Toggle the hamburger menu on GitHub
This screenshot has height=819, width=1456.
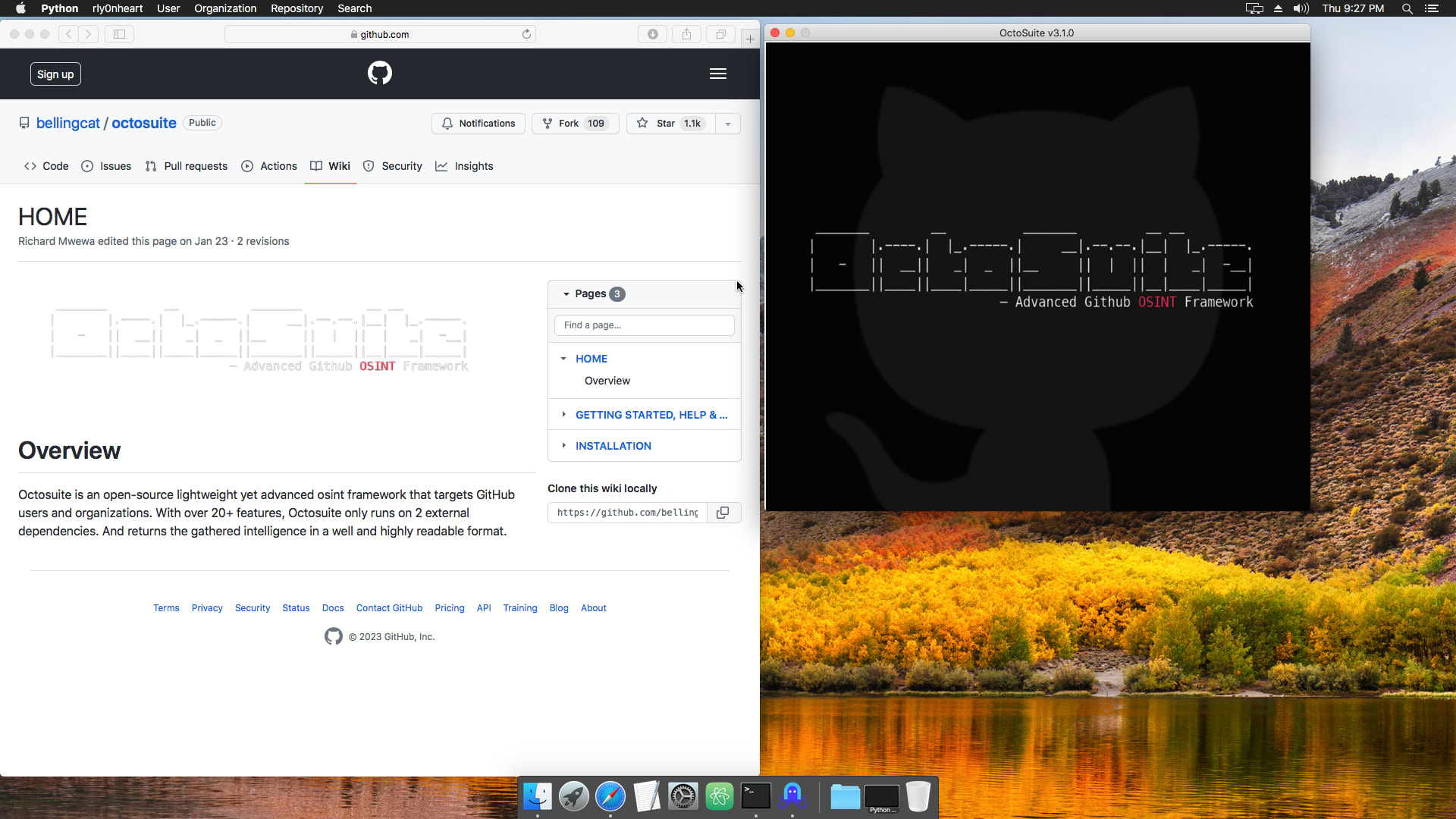[x=718, y=73]
